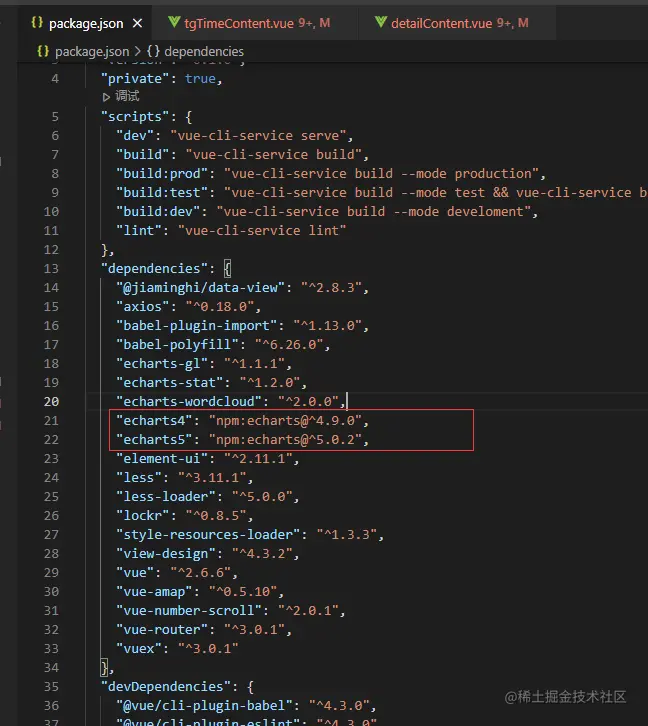Click the true value on line 4
648x726 pixels.
click(x=200, y=79)
